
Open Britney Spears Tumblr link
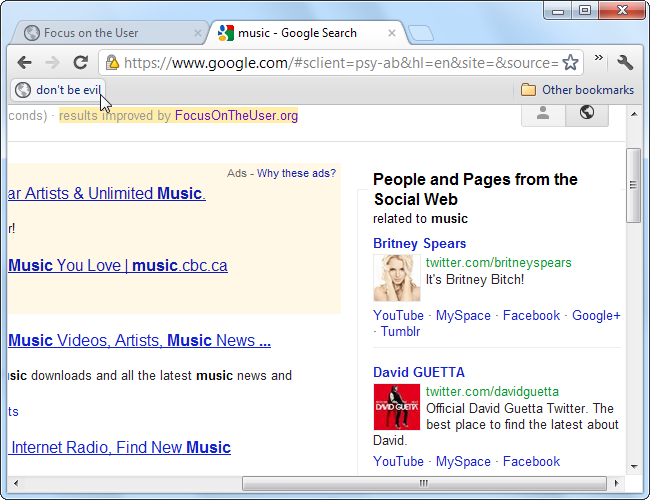pyautogui.click(x=400, y=332)
